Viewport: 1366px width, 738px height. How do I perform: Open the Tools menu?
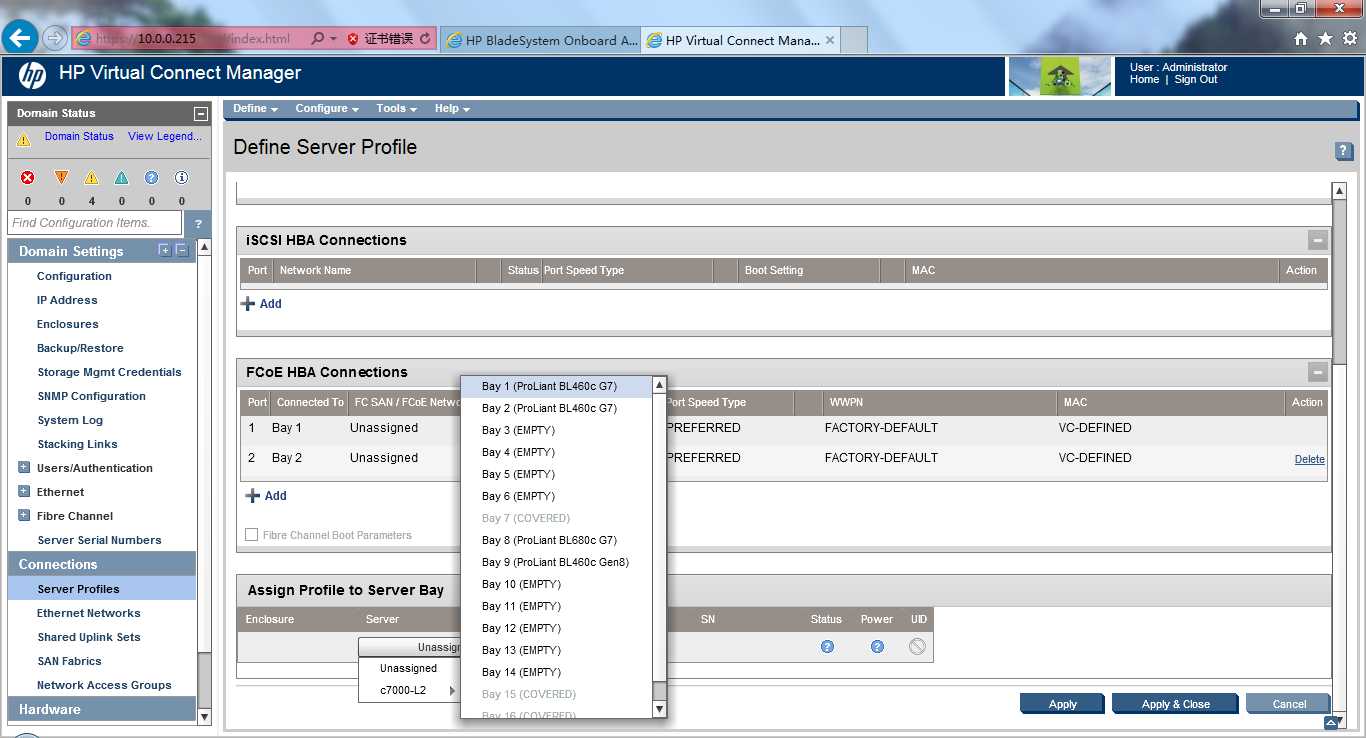(x=396, y=108)
